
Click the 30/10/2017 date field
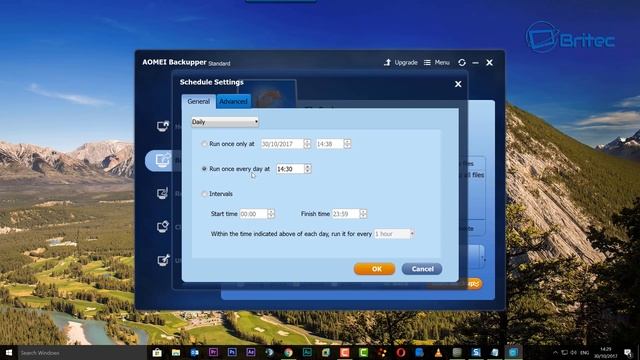click(282, 144)
